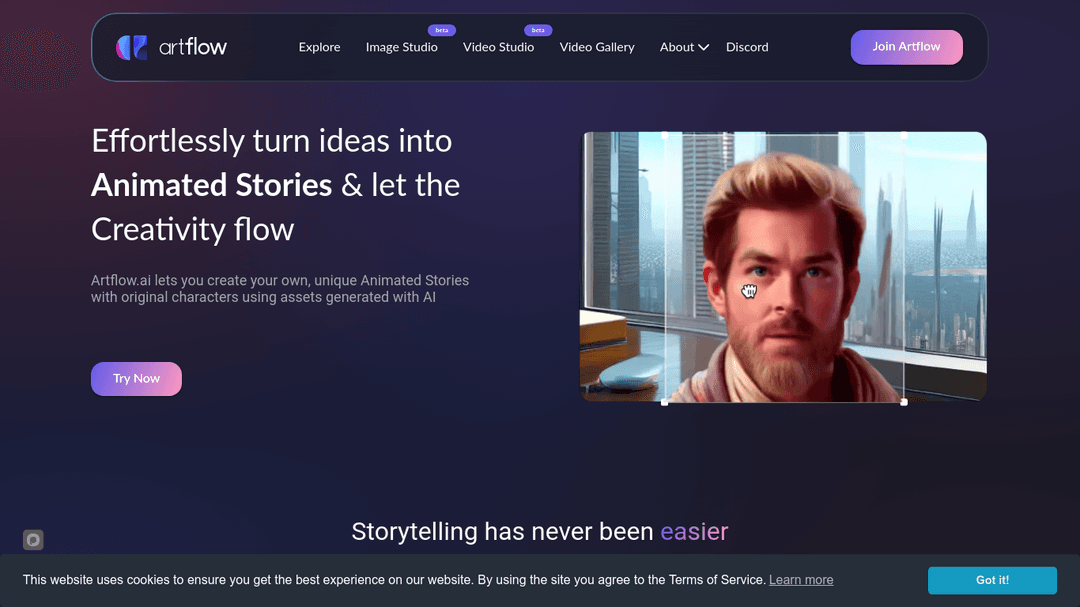Open the Learn more cookie link
The height and width of the screenshot is (607, 1080).
(x=801, y=580)
